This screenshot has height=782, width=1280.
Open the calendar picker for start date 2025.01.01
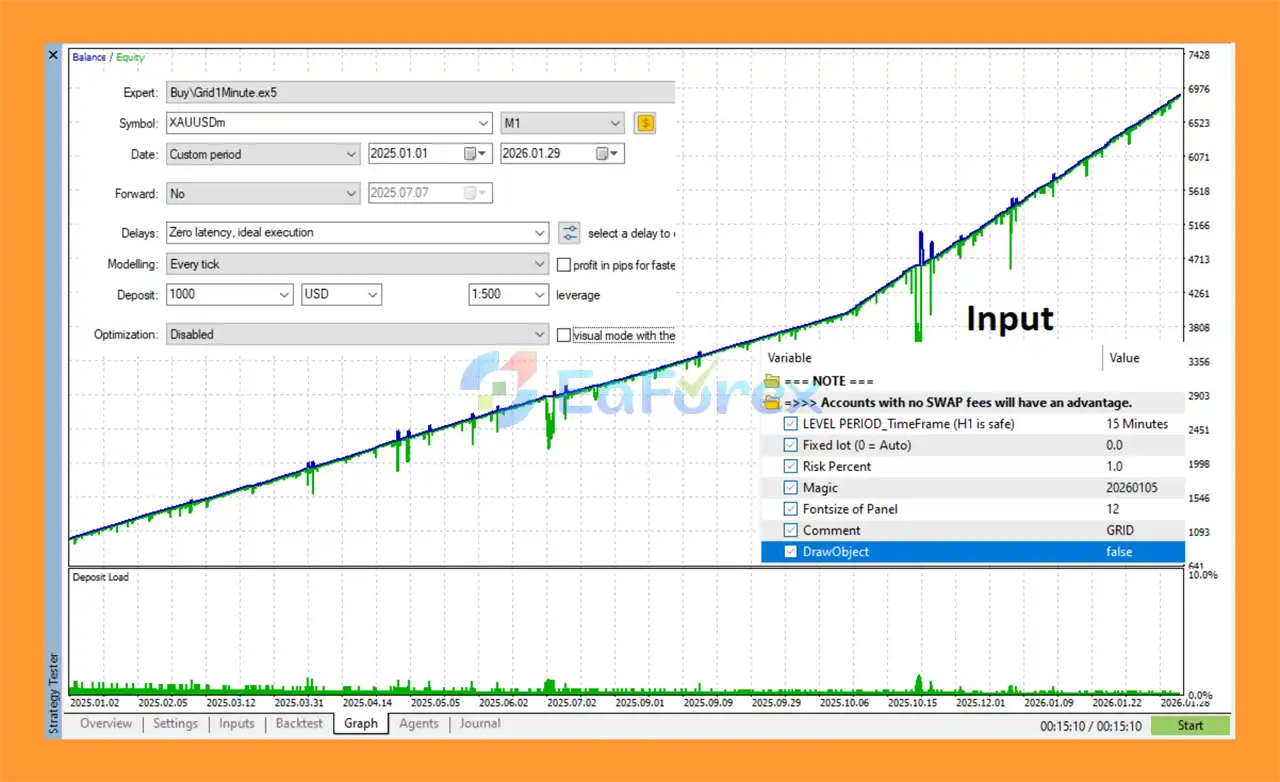pyautogui.click(x=472, y=153)
